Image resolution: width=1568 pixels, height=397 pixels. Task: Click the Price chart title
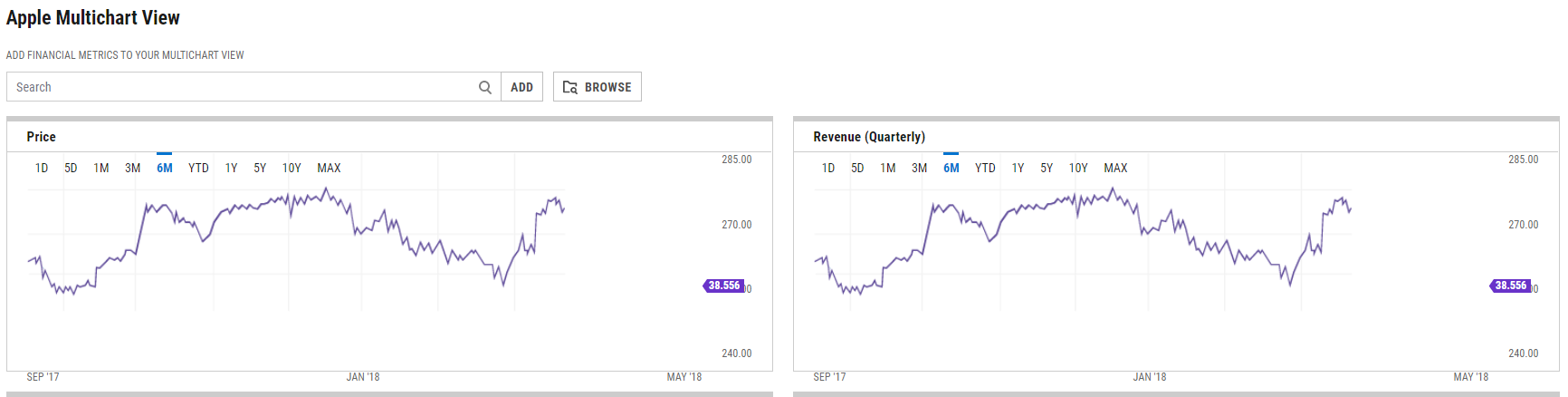(41, 137)
